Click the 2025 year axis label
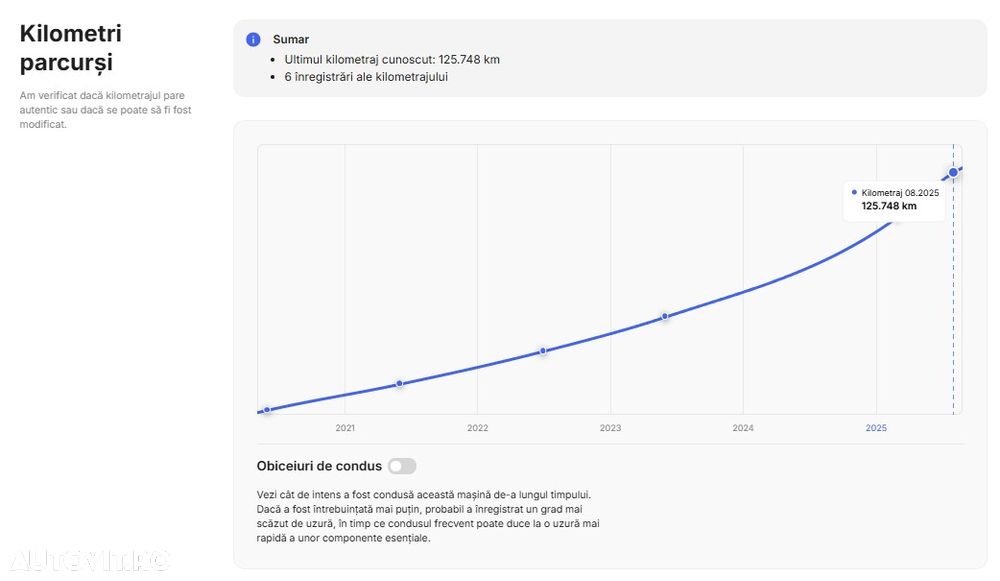The height and width of the screenshot is (581, 1000). point(876,428)
